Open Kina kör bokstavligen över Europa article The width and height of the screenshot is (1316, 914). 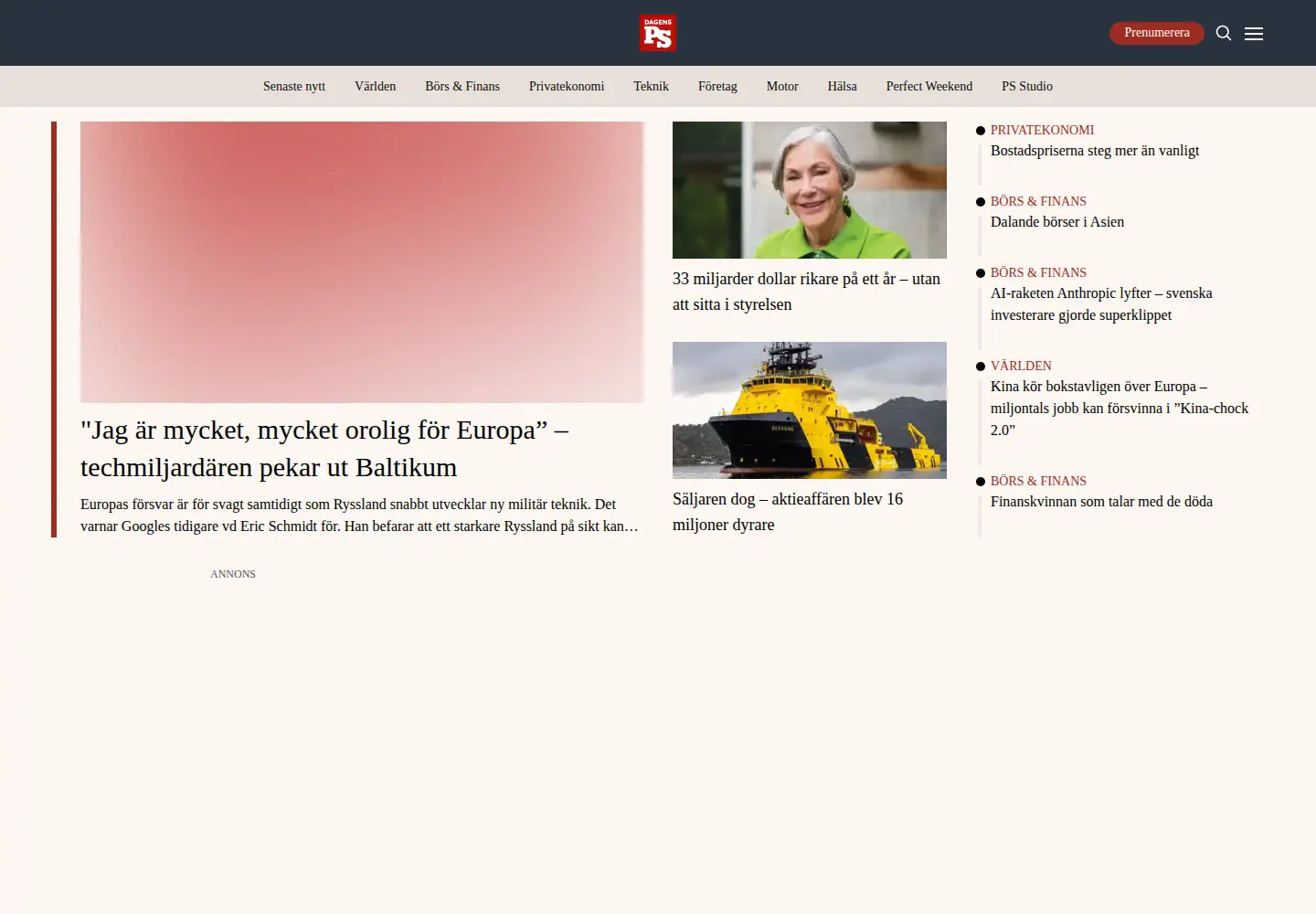point(1120,409)
